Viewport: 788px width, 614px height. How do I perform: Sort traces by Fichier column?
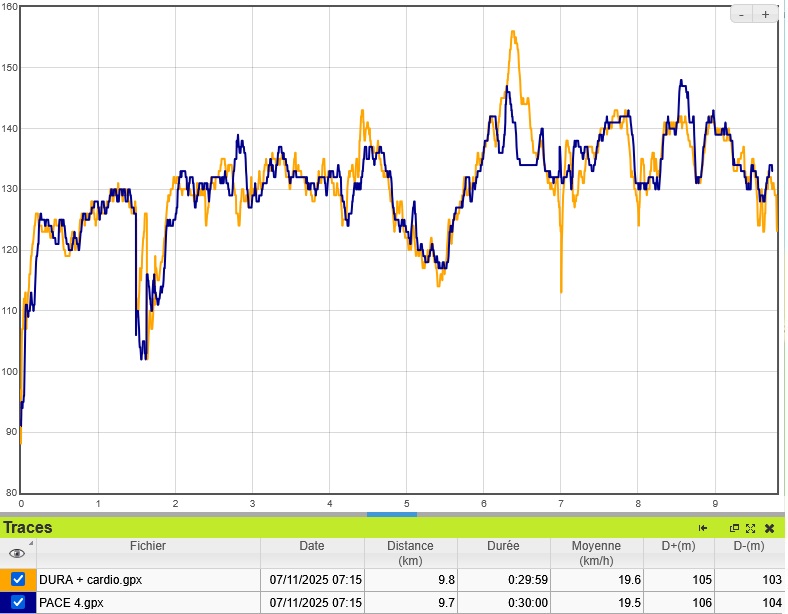[x=148, y=546]
